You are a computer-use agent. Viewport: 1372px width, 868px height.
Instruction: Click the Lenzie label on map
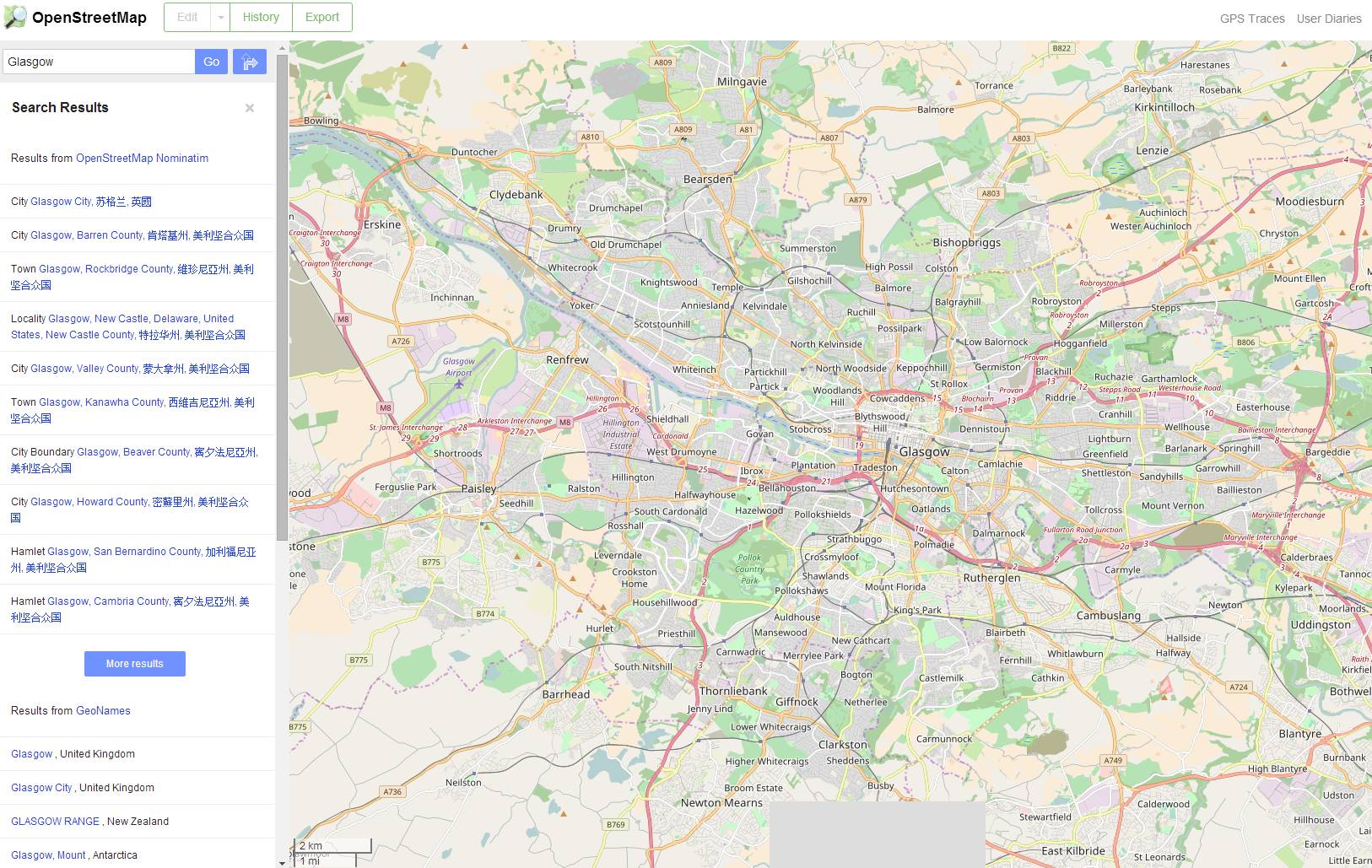tap(1153, 151)
